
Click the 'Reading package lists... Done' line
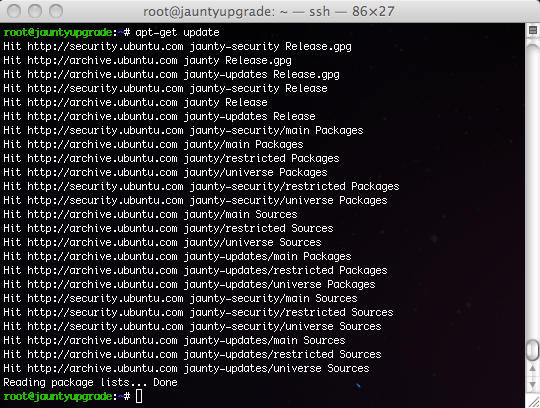pyautogui.click(x=90, y=383)
